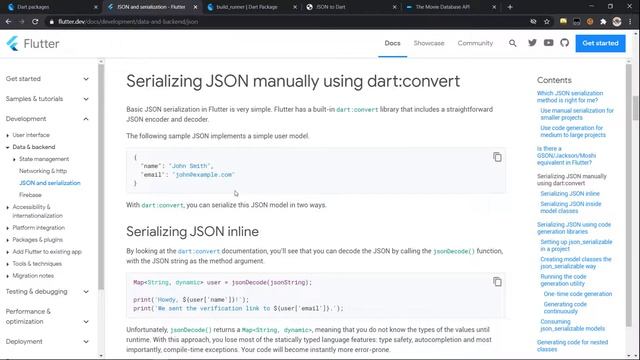The image size is (640, 360).
Task: Collapse the Development sidebar section
Action: point(47,119)
